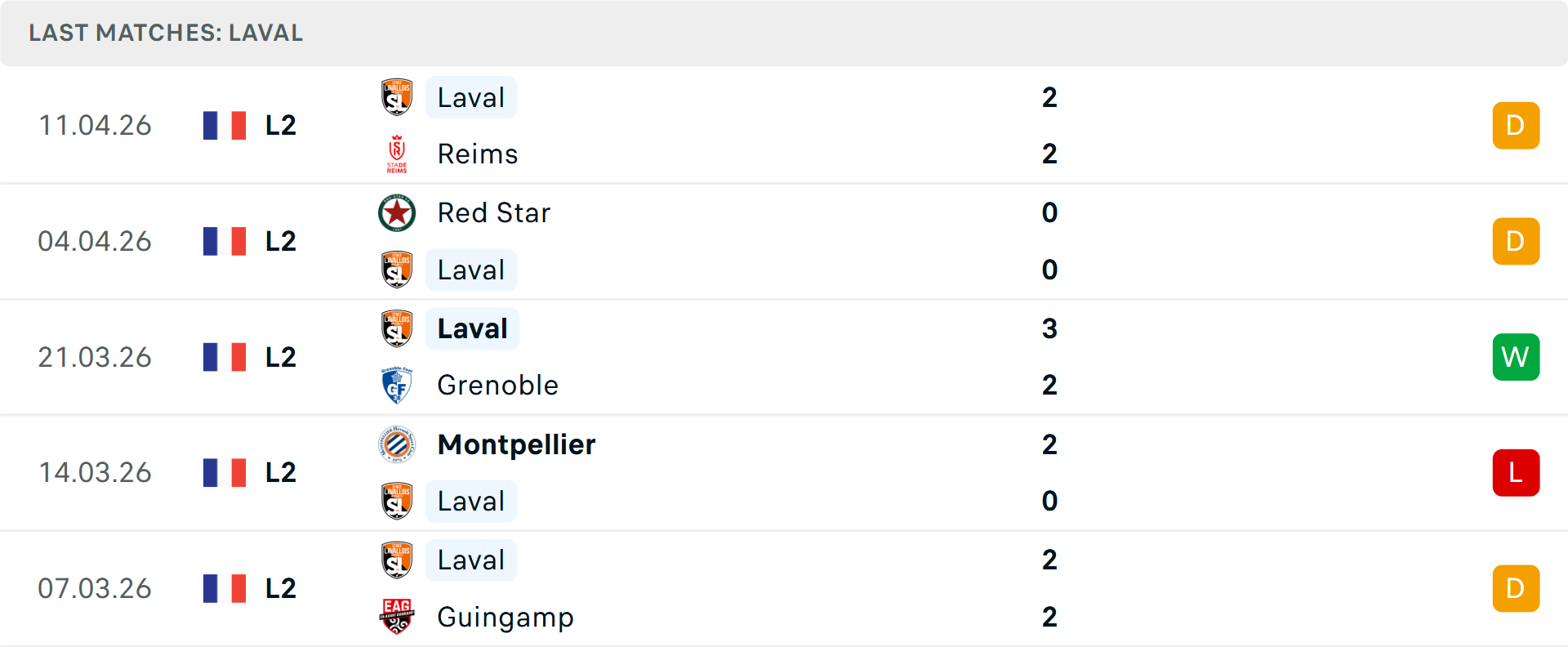Screen dimensions: 1568x647
Task: Click Laval crest in Reims match
Action: click(x=397, y=97)
